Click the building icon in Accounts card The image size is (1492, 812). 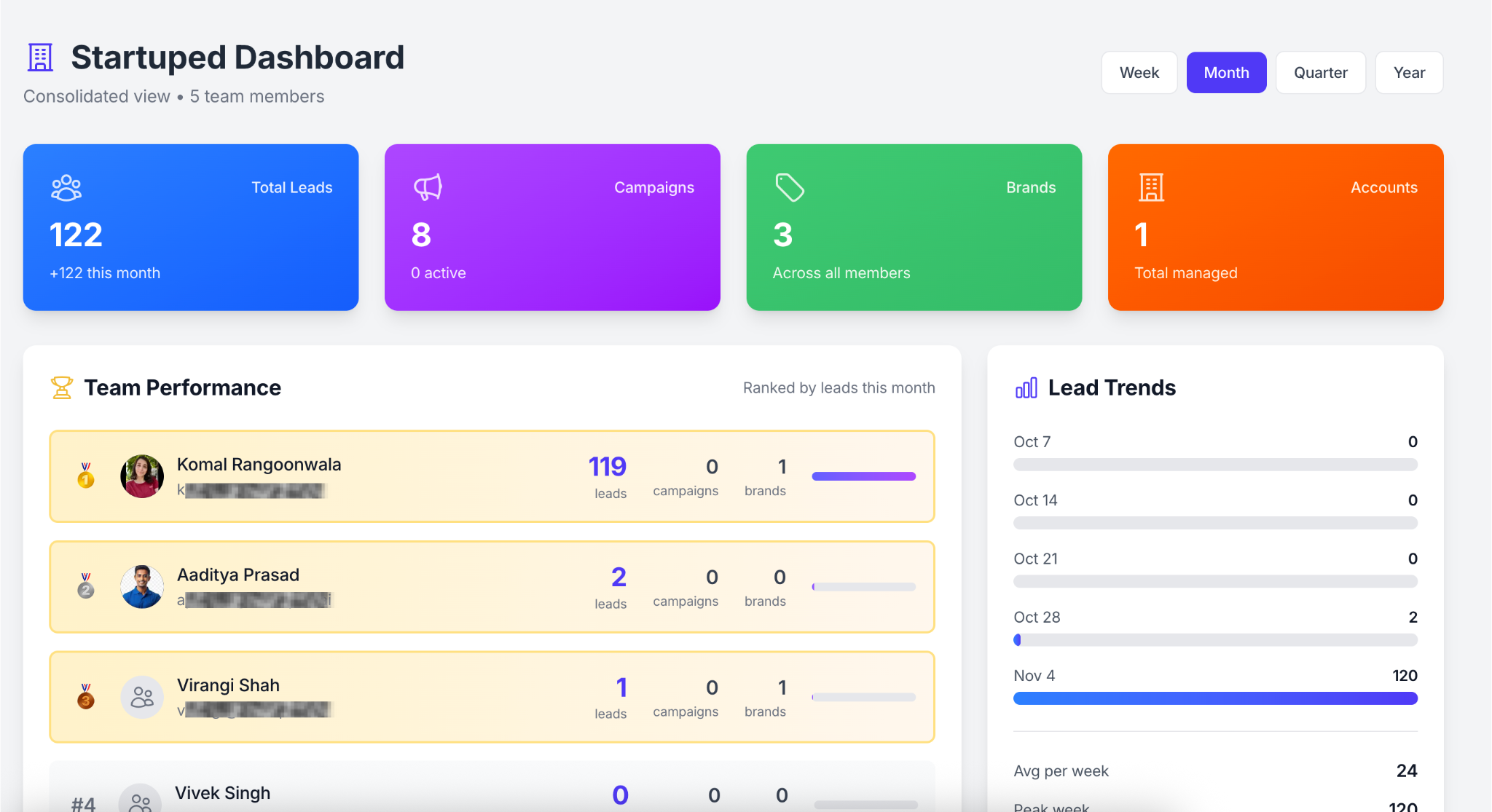[1151, 188]
